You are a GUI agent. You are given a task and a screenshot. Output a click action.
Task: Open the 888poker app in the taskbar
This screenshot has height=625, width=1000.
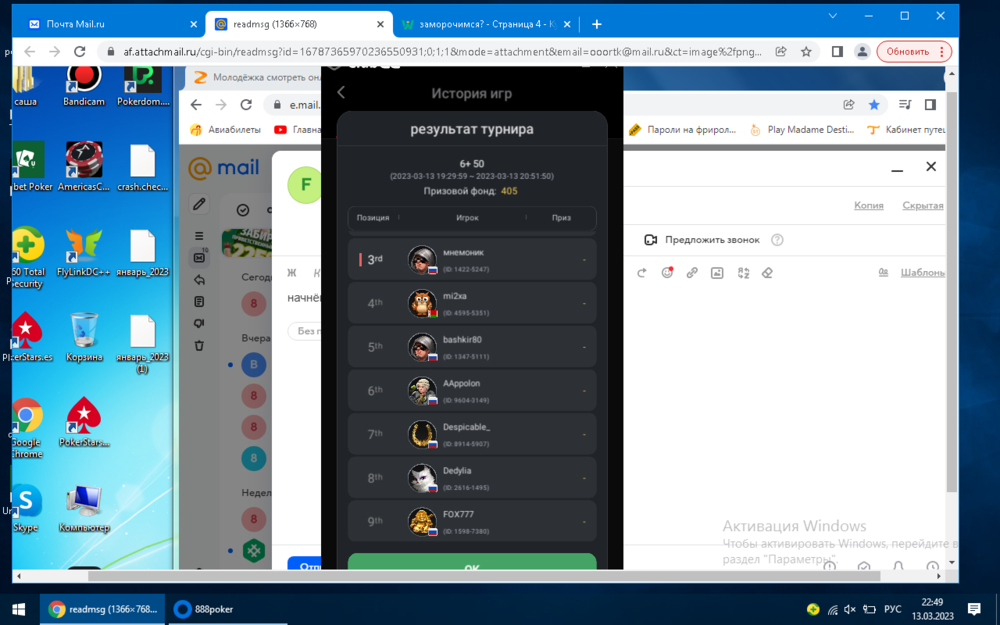[208, 609]
